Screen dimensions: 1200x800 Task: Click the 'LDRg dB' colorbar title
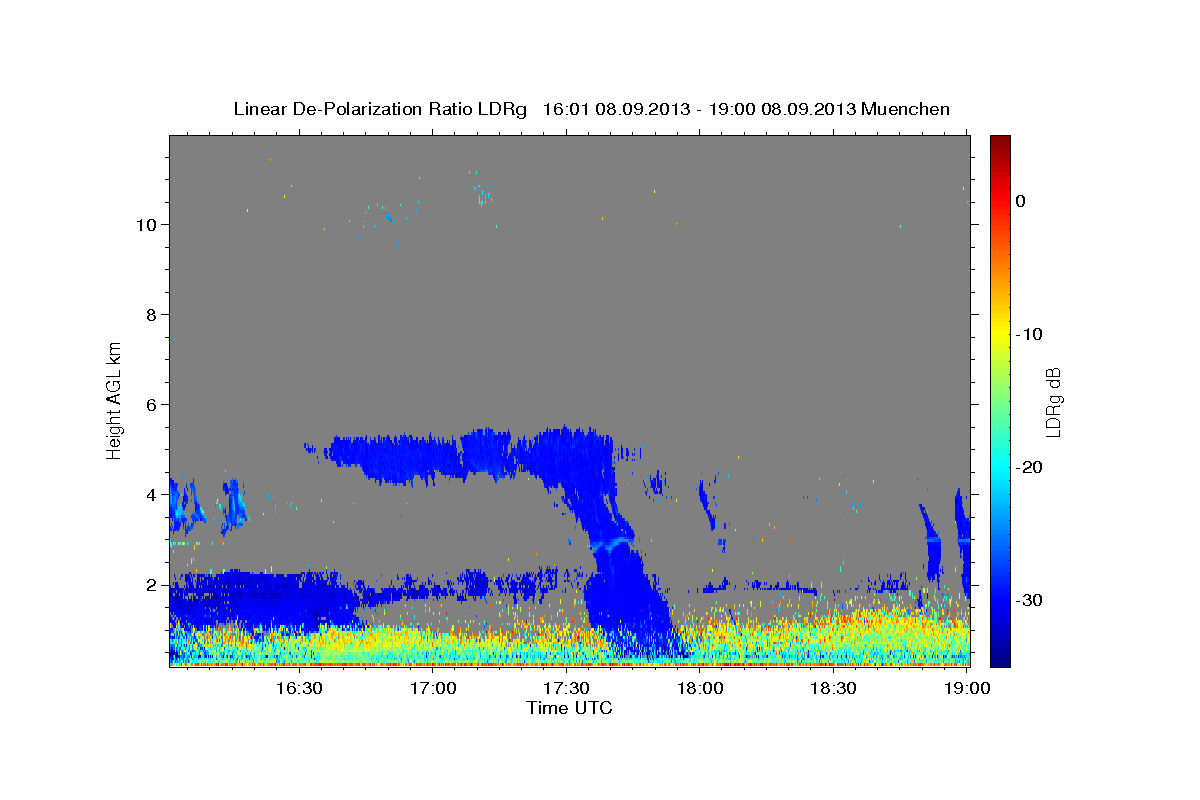(x=1053, y=401)
